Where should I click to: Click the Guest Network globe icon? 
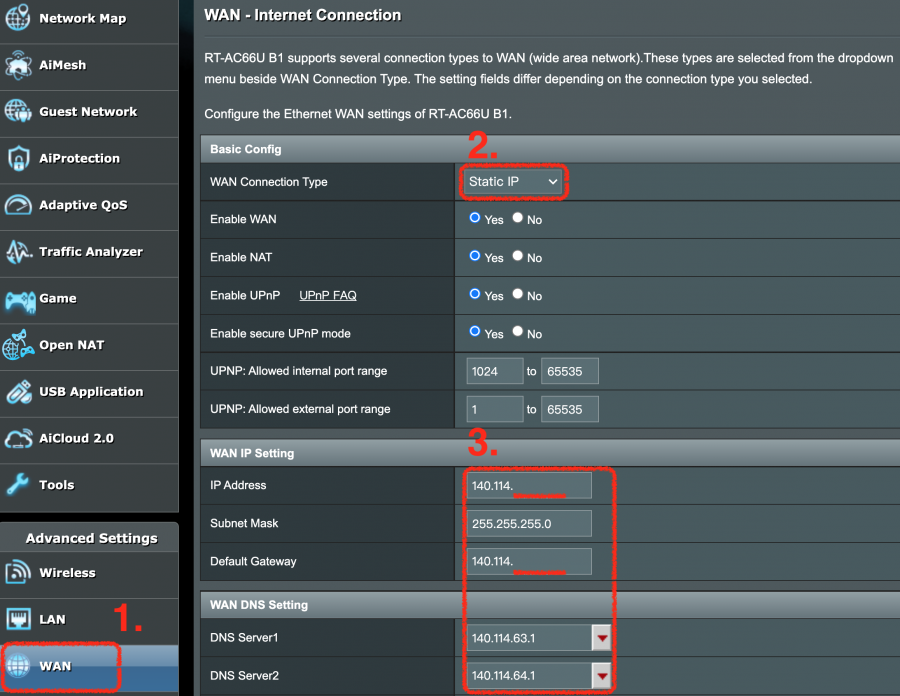pyautogui.click(x=18, y=112)
